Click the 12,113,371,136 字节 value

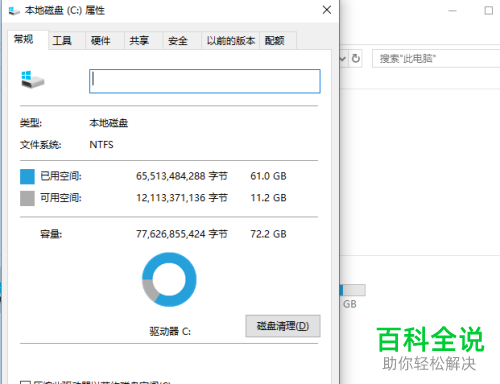pos(182,198)
